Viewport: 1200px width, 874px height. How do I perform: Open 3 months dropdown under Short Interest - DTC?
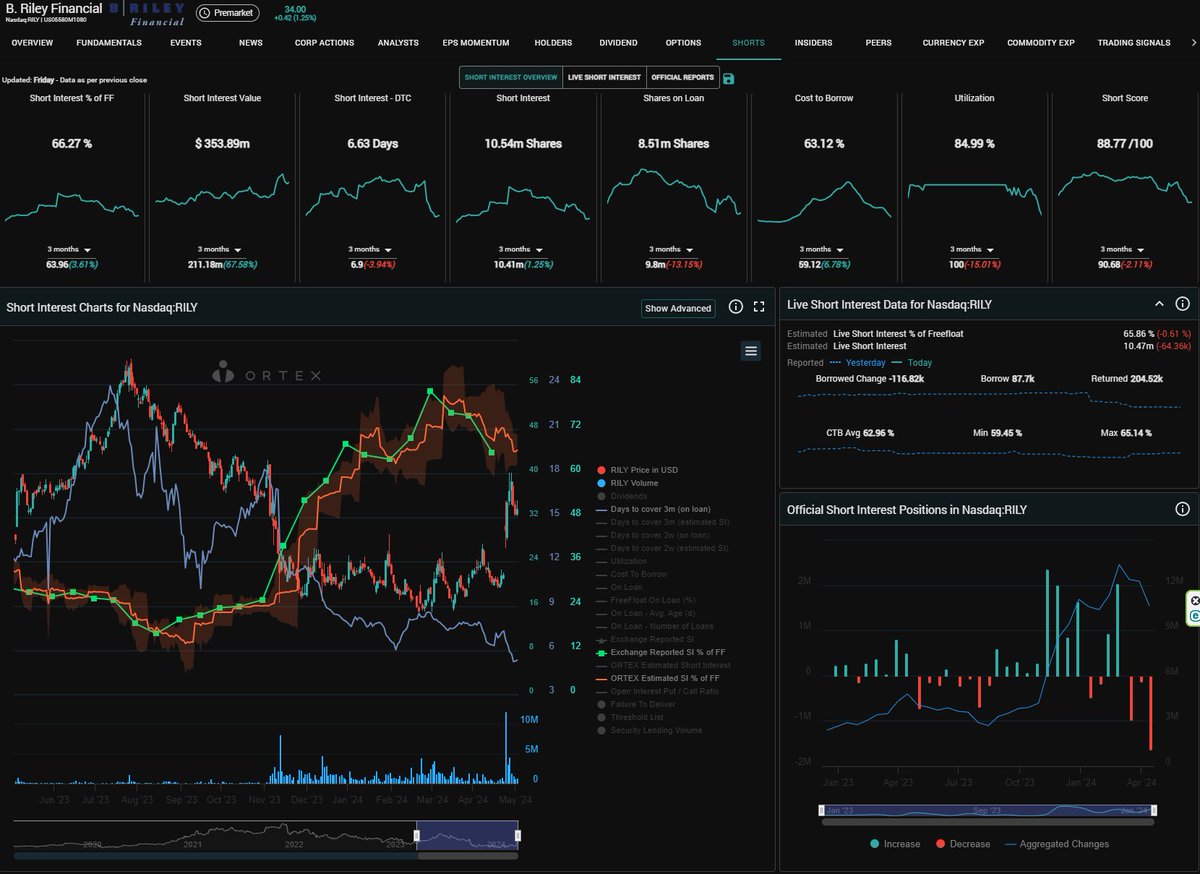(372, 249)
